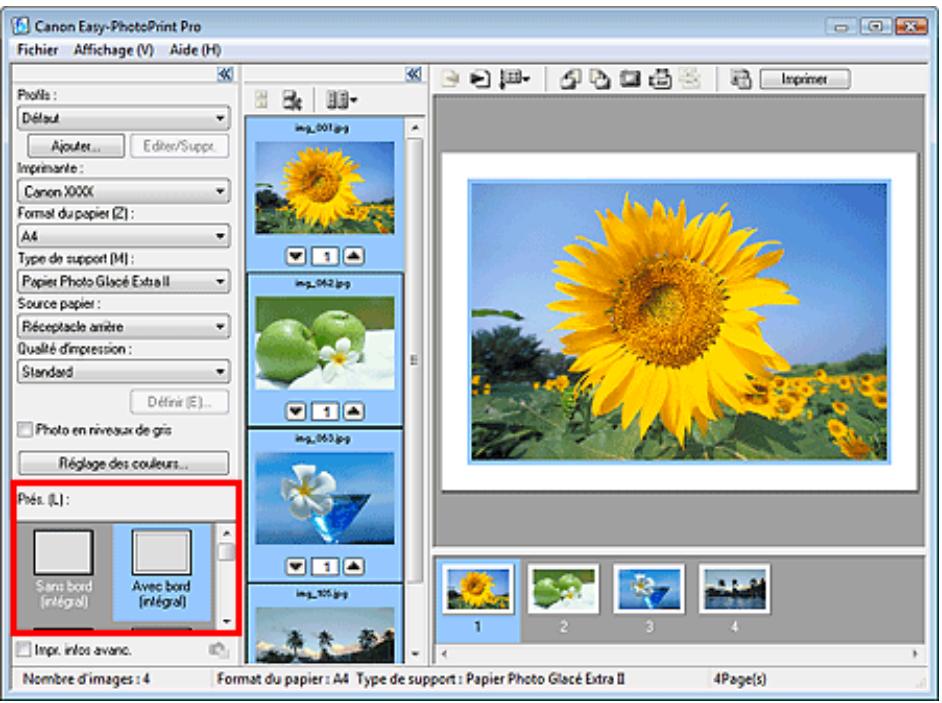This screenshot has height=703, width=942.
Task: Select page 1 sunflower in the page strip
Action: [x=478, y=589]
